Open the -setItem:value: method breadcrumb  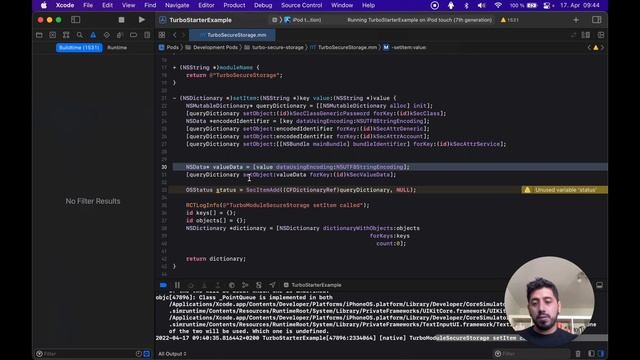(x=404, y=47)
